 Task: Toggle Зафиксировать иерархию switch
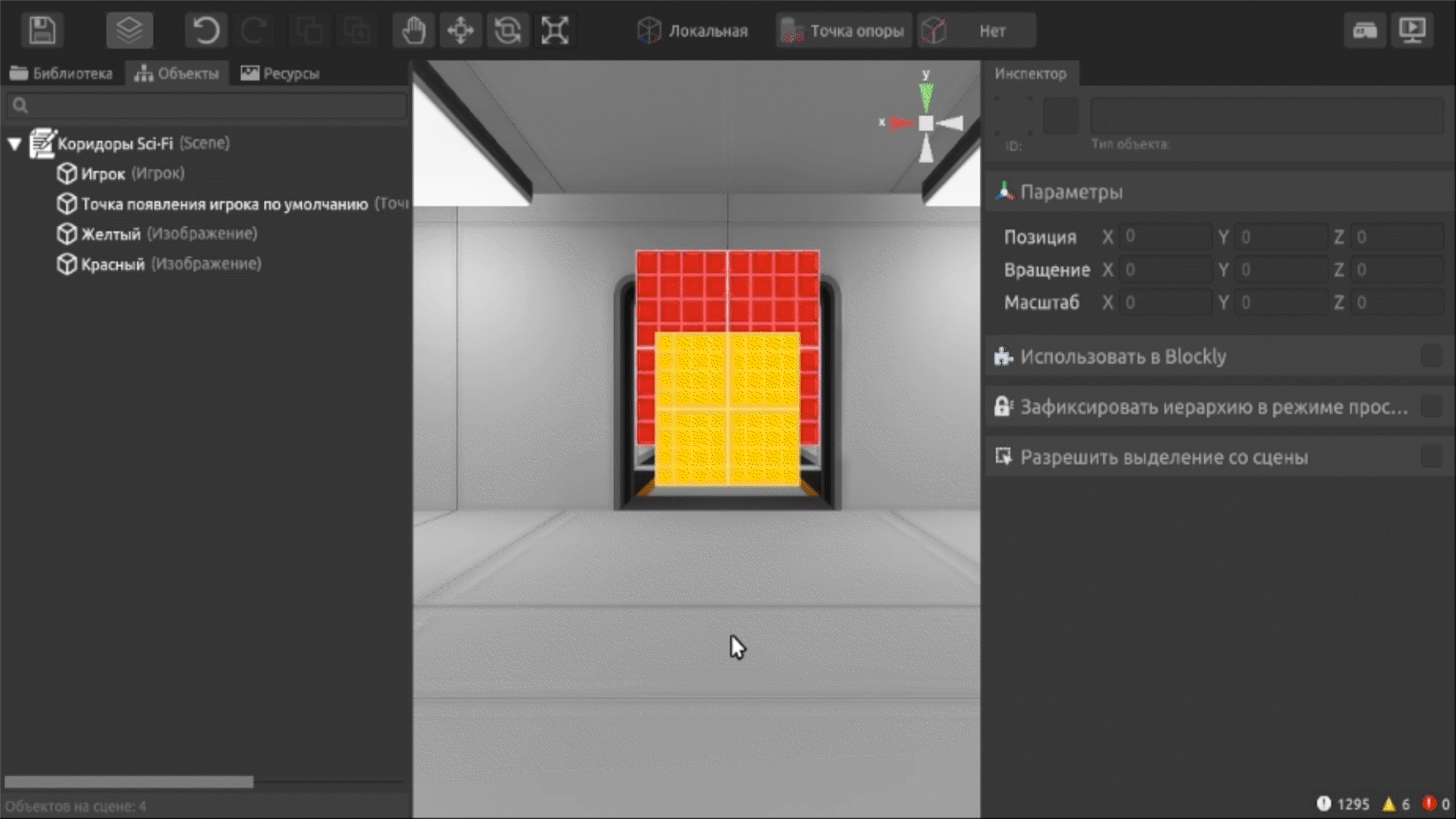(1430, 407)
